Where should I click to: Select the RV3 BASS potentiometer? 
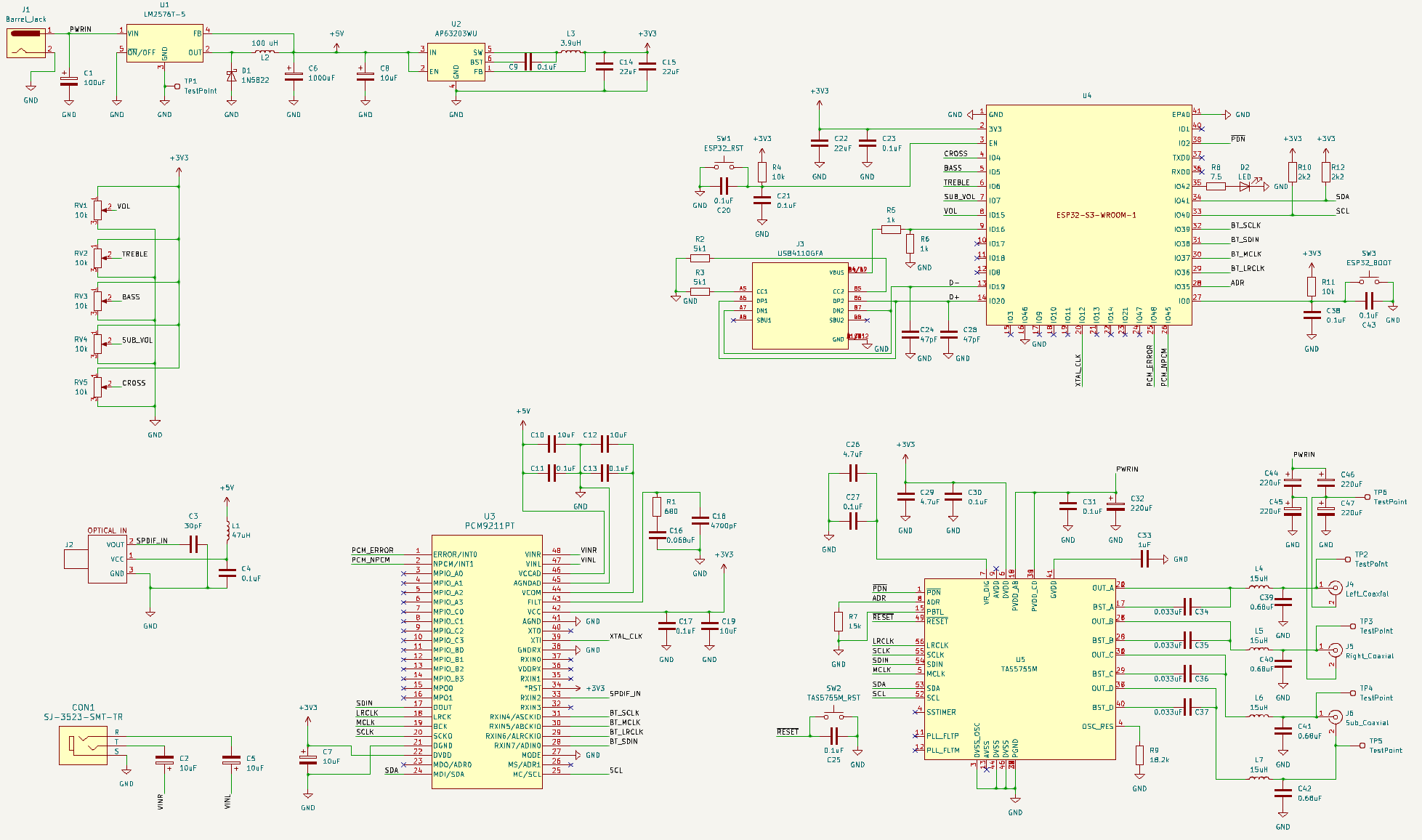[98, 302]
